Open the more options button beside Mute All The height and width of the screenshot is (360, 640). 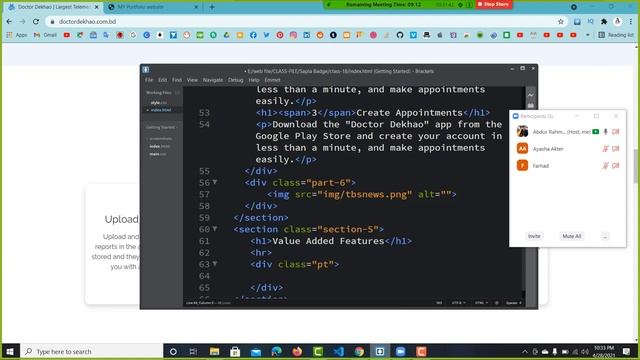tap(605, 236)
